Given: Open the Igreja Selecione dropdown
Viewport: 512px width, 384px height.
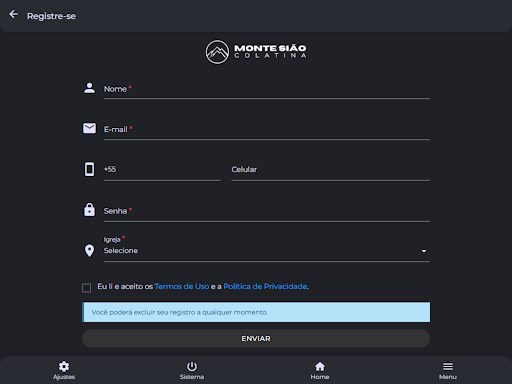Looking at the screenshot, I should [x=267, y=248].
